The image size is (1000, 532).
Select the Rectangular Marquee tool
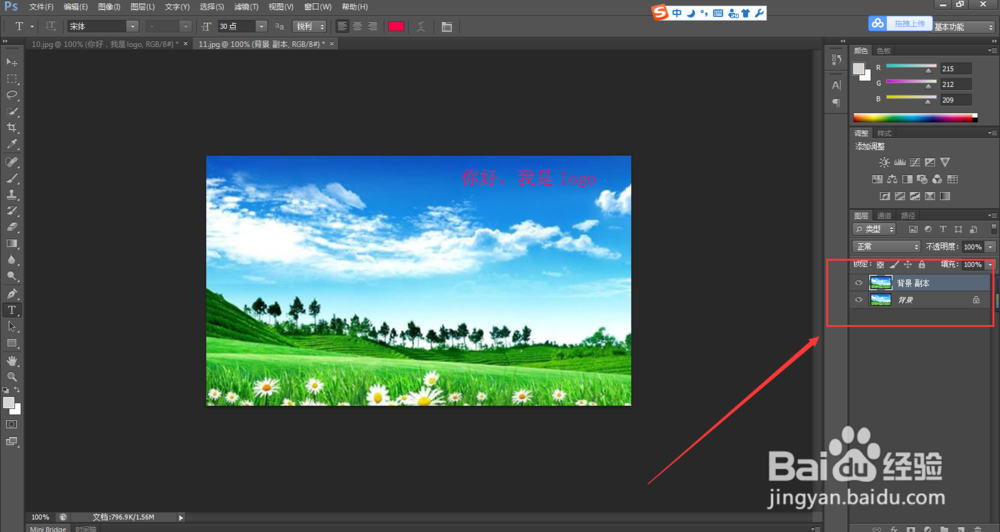coord(11,78)
